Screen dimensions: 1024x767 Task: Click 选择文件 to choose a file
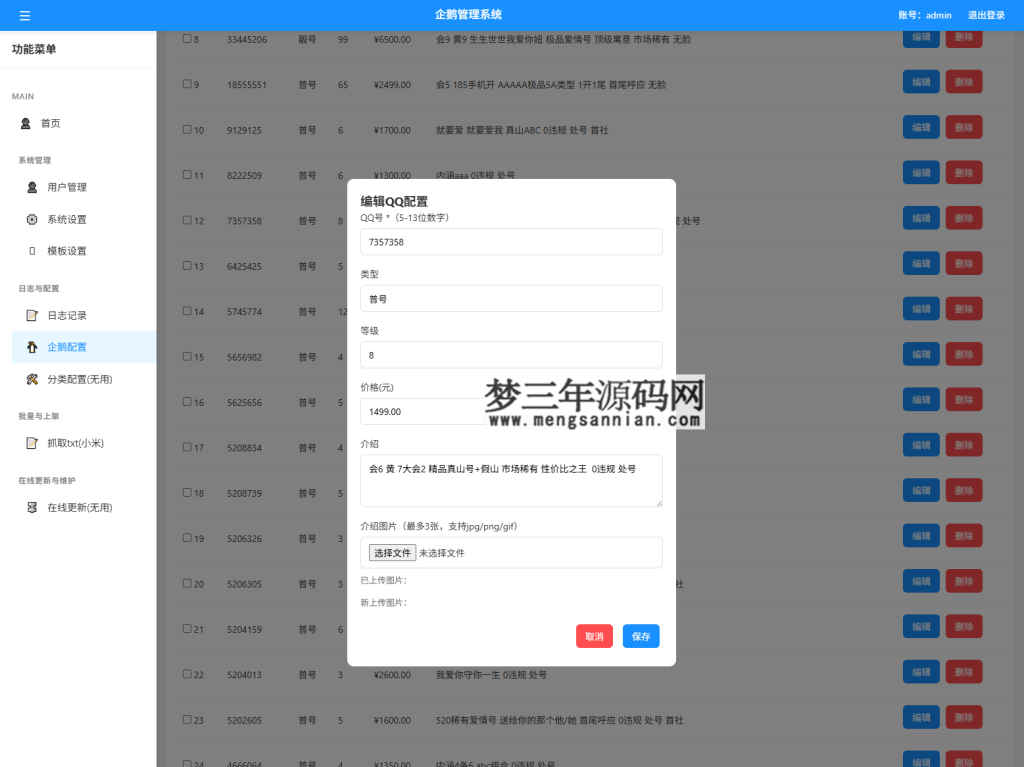(393, 552)
